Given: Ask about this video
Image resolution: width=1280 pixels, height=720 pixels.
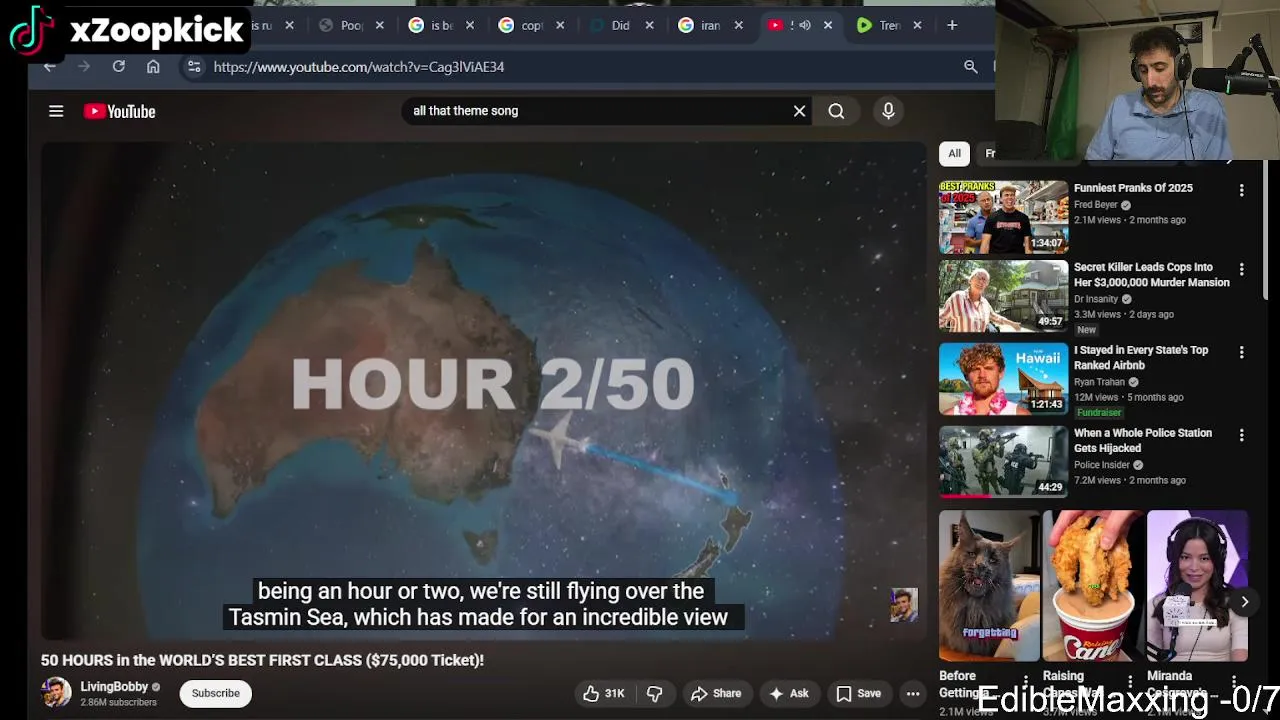Looking at the screenshot, I should pyautogui.click(x=788, y=693).
